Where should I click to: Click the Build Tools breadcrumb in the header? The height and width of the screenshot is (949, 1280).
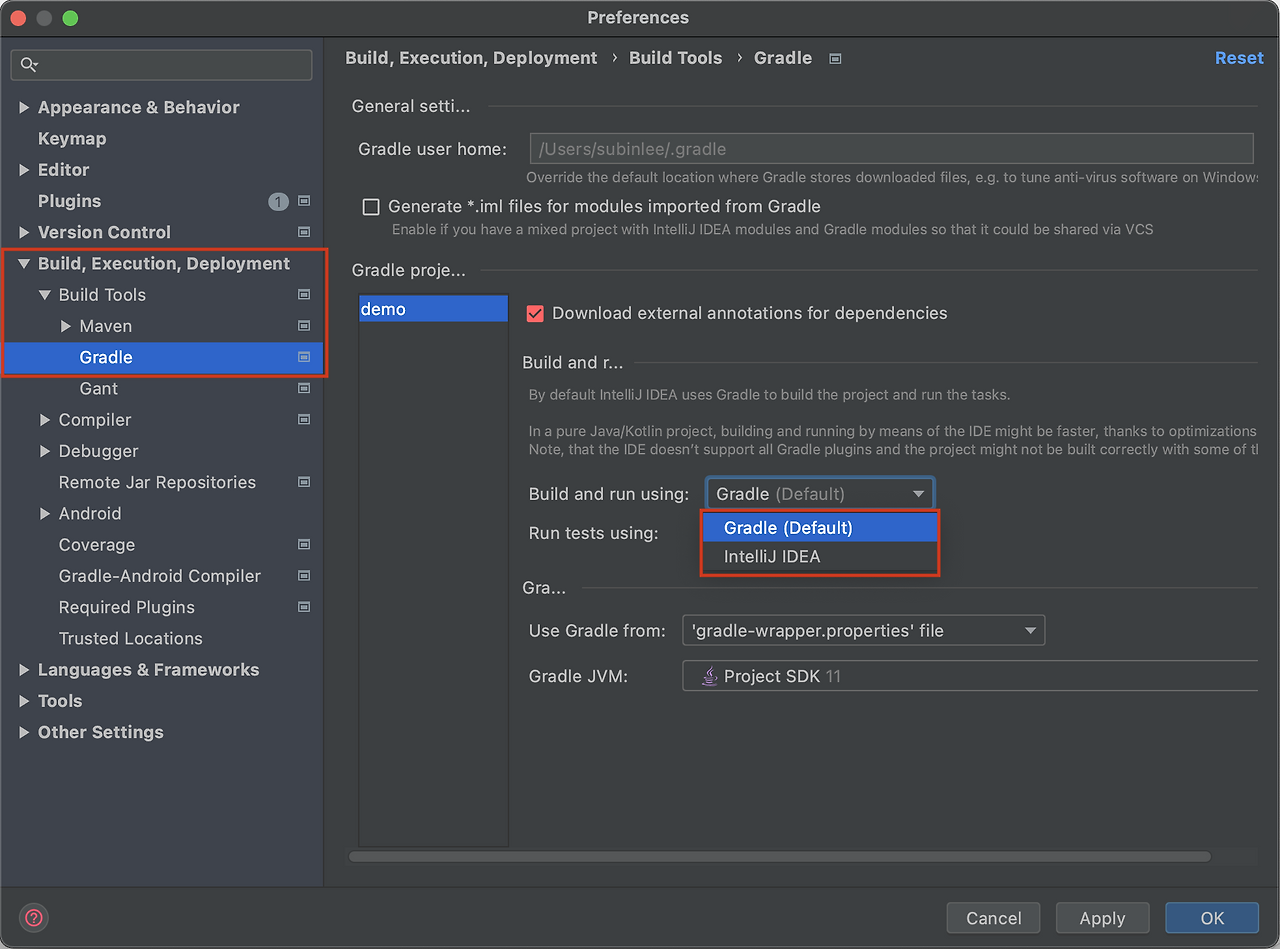pos(675,58)
